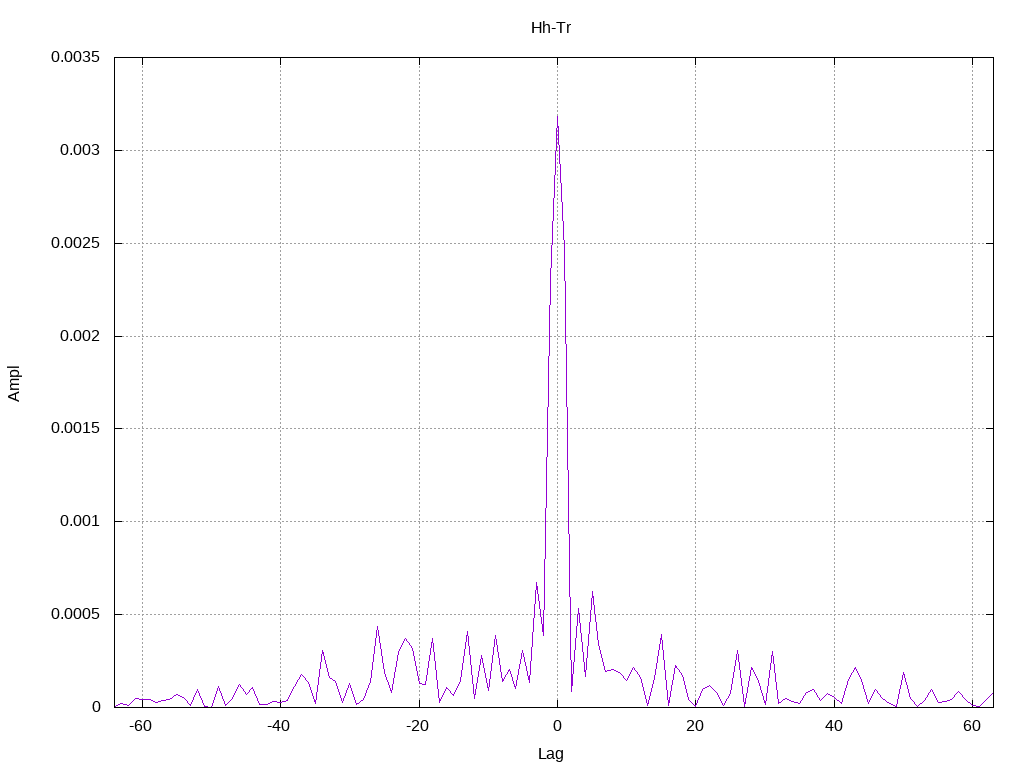Click the y-axis tick value 0.0035

76,57
